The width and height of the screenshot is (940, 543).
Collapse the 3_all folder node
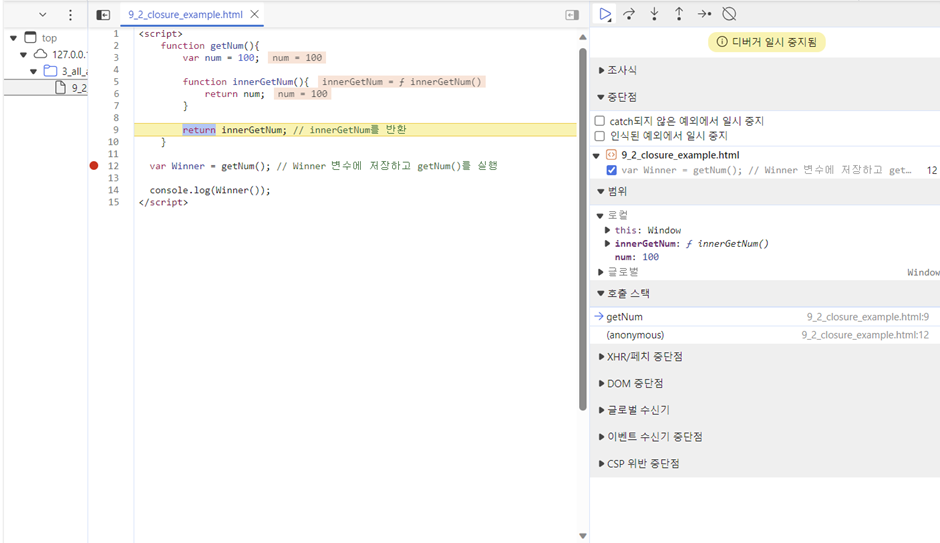click(x=34, y=71)
